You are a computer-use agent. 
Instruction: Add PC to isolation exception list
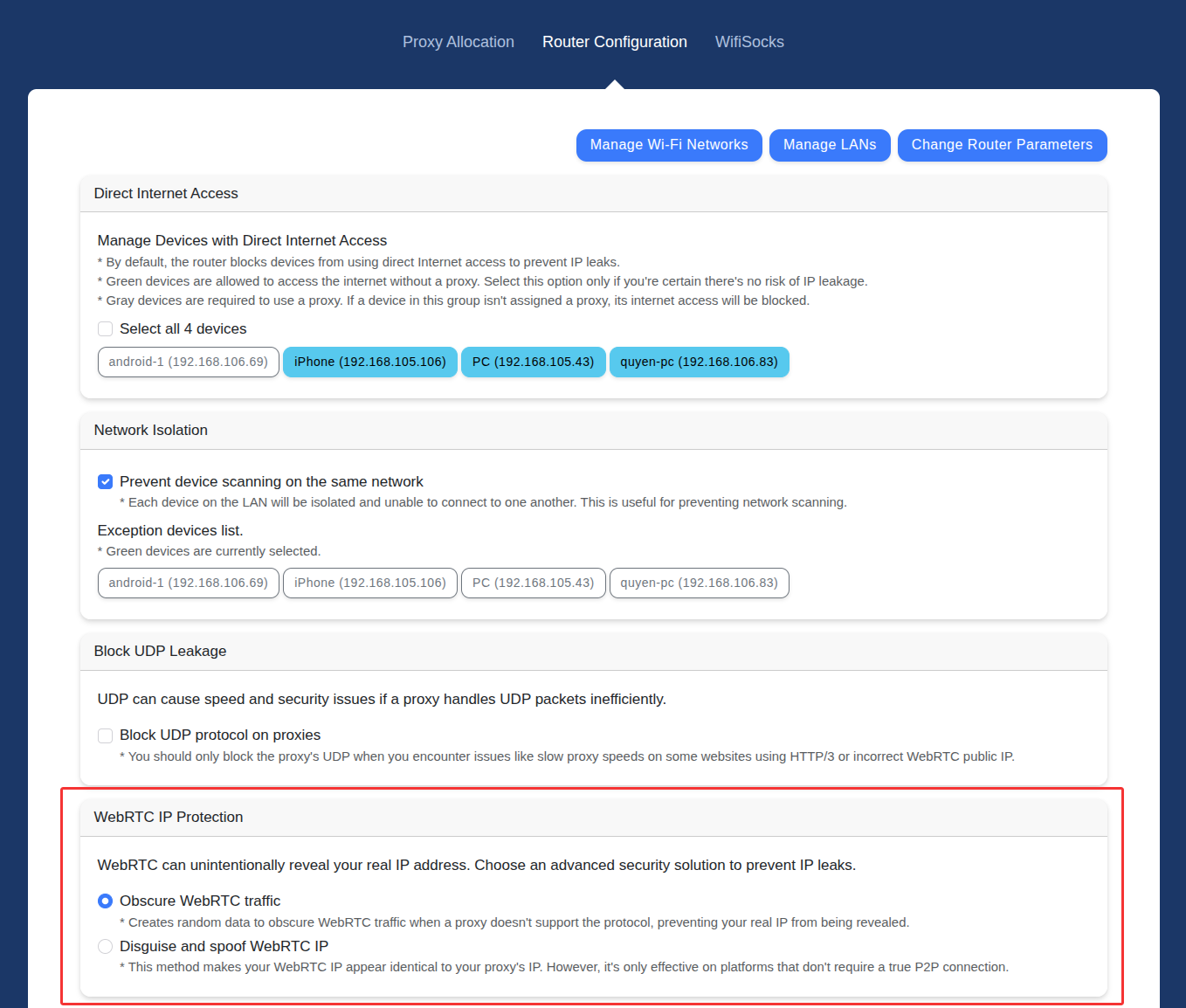(x=533, y=583)
